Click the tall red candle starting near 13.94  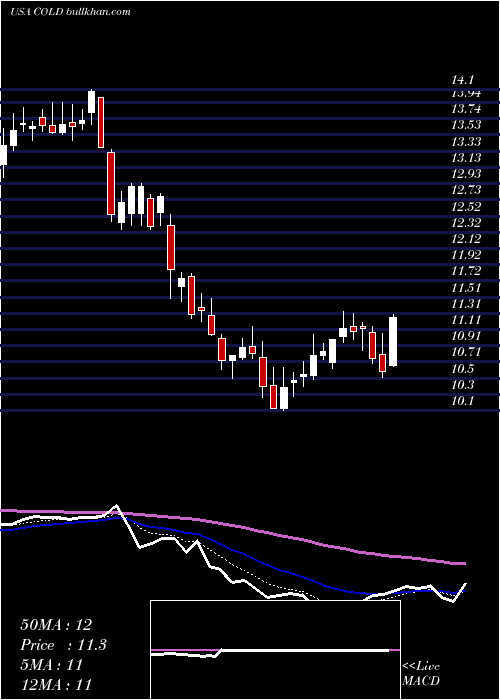point(101,122)
